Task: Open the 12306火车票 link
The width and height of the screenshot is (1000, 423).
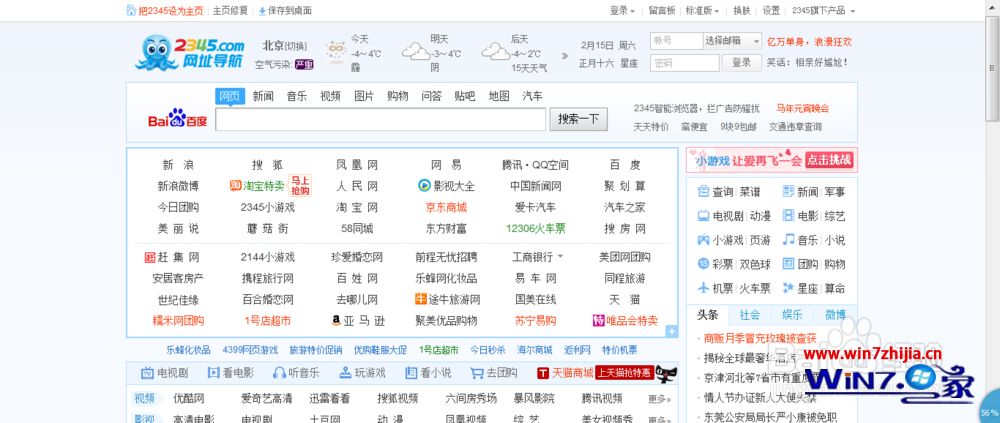Action: pyautogui.click(x=536, y=228)
